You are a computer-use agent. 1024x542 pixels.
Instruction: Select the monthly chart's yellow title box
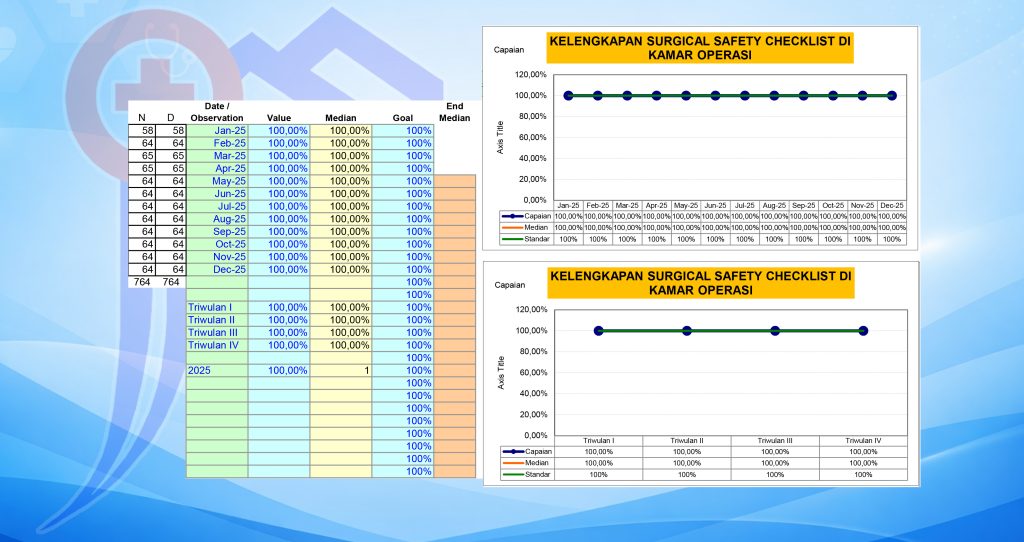pos(699,47)
